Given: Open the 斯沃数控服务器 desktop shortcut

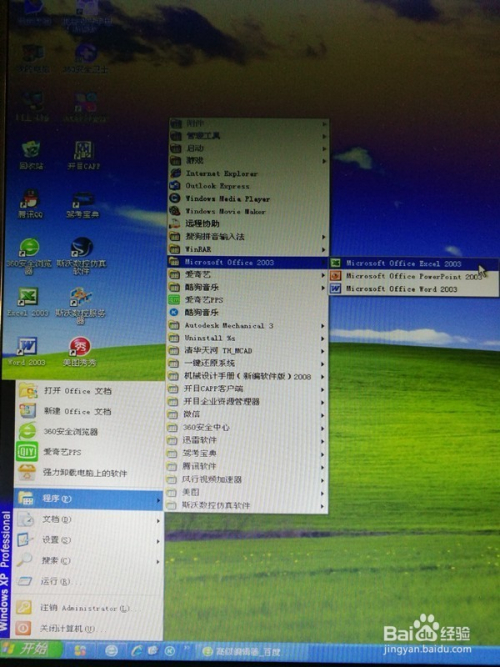Looking at the screenshot, I should click(80, 305).
